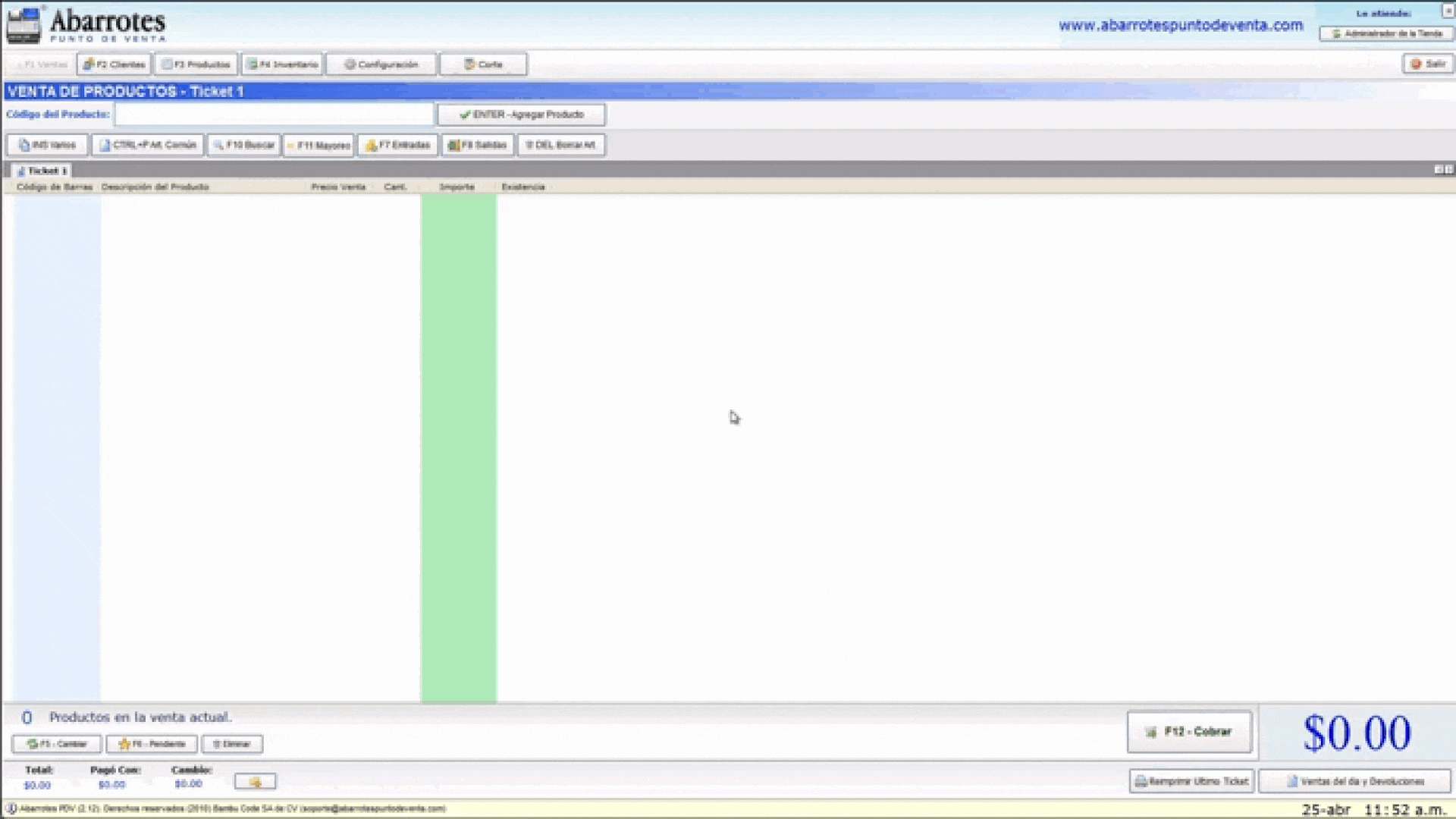The height and width of the screenshot is (819, 1456).
Task: Click the INS Varios tool
Action: 45,144
